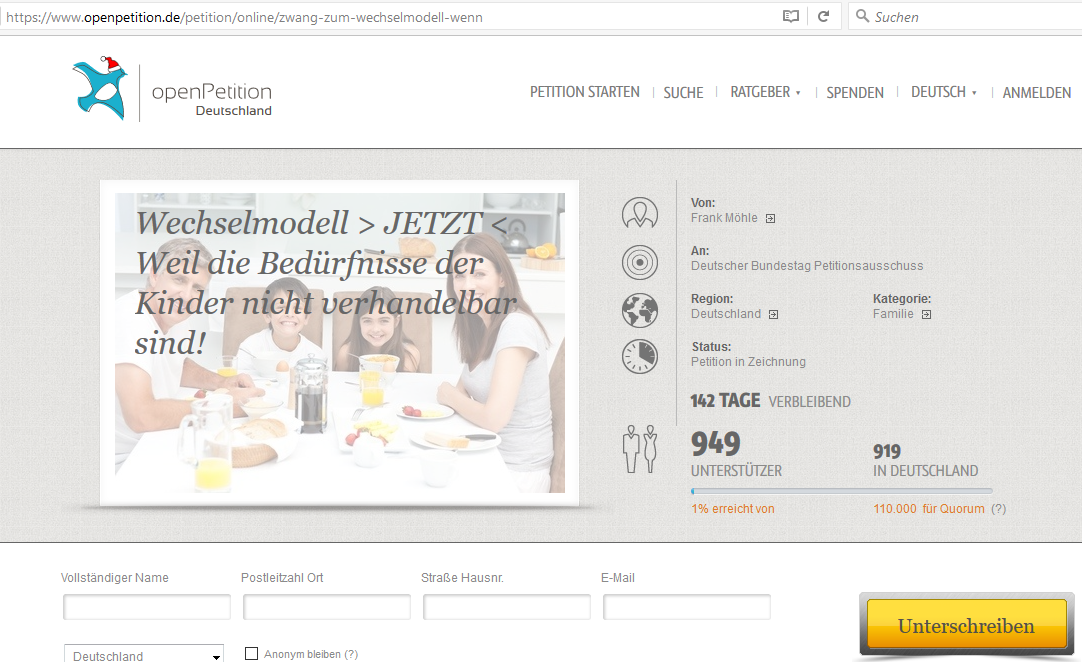Open the Deutsch language dropdown
The width and height of the screenshot is (1082, 662).
[943, 92]
